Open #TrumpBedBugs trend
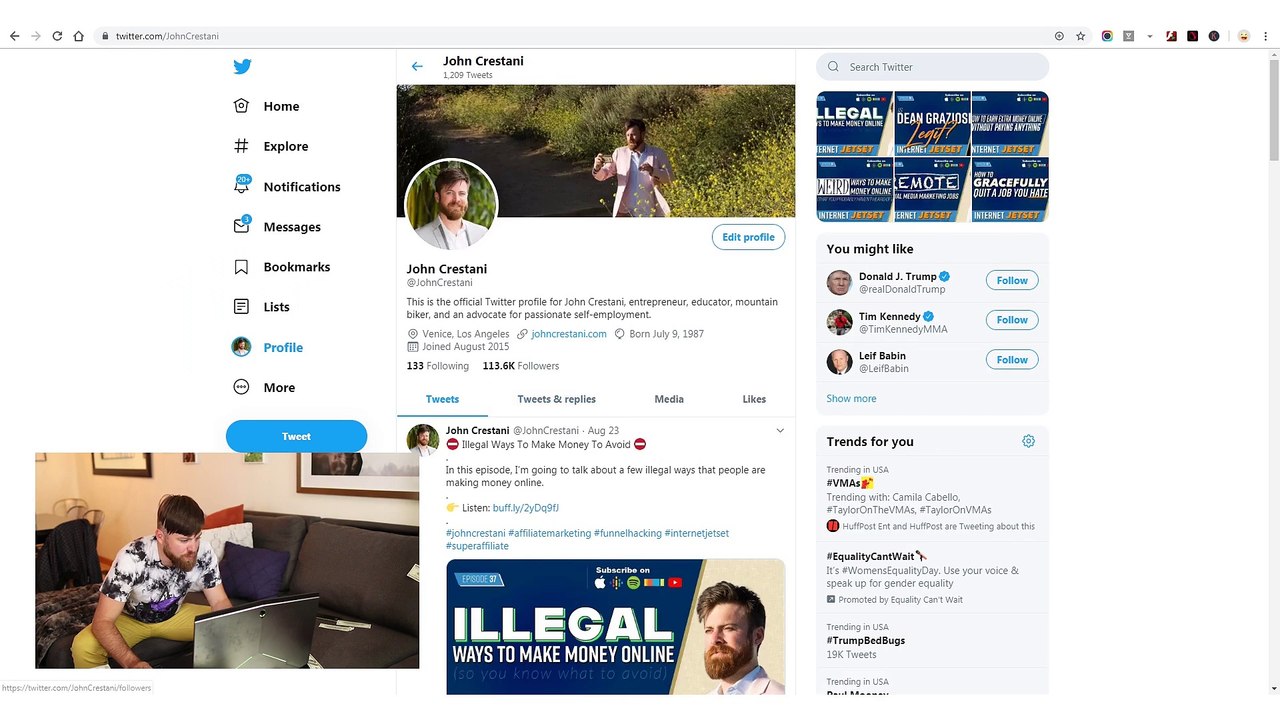Screen dimensions: 1280x720 tap(932, 641)
